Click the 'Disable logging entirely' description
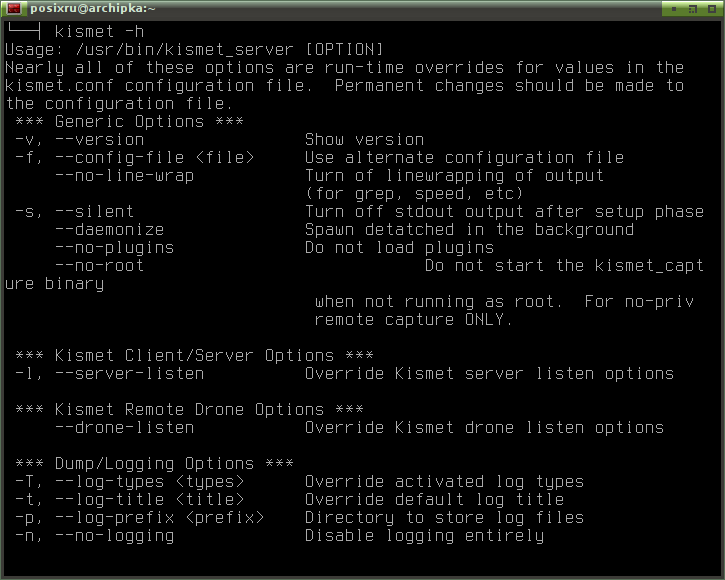Image resolution: width=725 pixels, height=580 pixels. point(424,536)
